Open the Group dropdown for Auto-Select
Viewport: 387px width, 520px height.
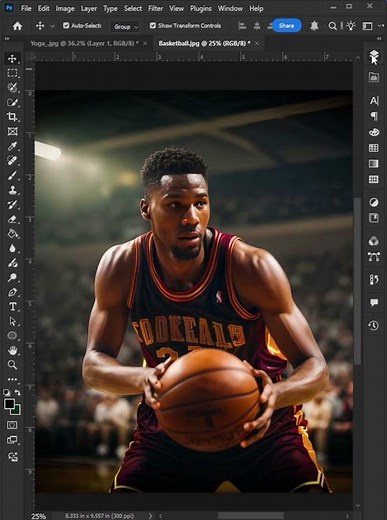pyautogui.click(x=125, y=27)
